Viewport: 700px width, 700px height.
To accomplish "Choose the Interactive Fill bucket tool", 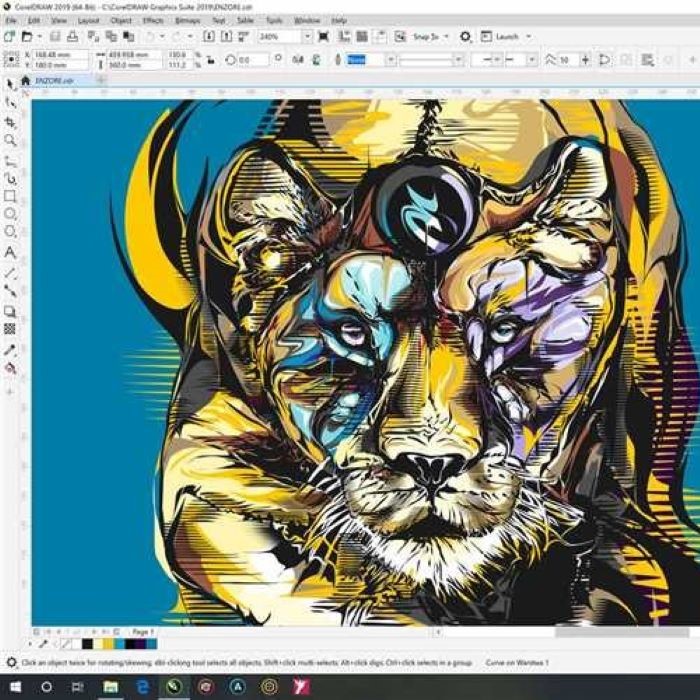I will coord(10,368).
